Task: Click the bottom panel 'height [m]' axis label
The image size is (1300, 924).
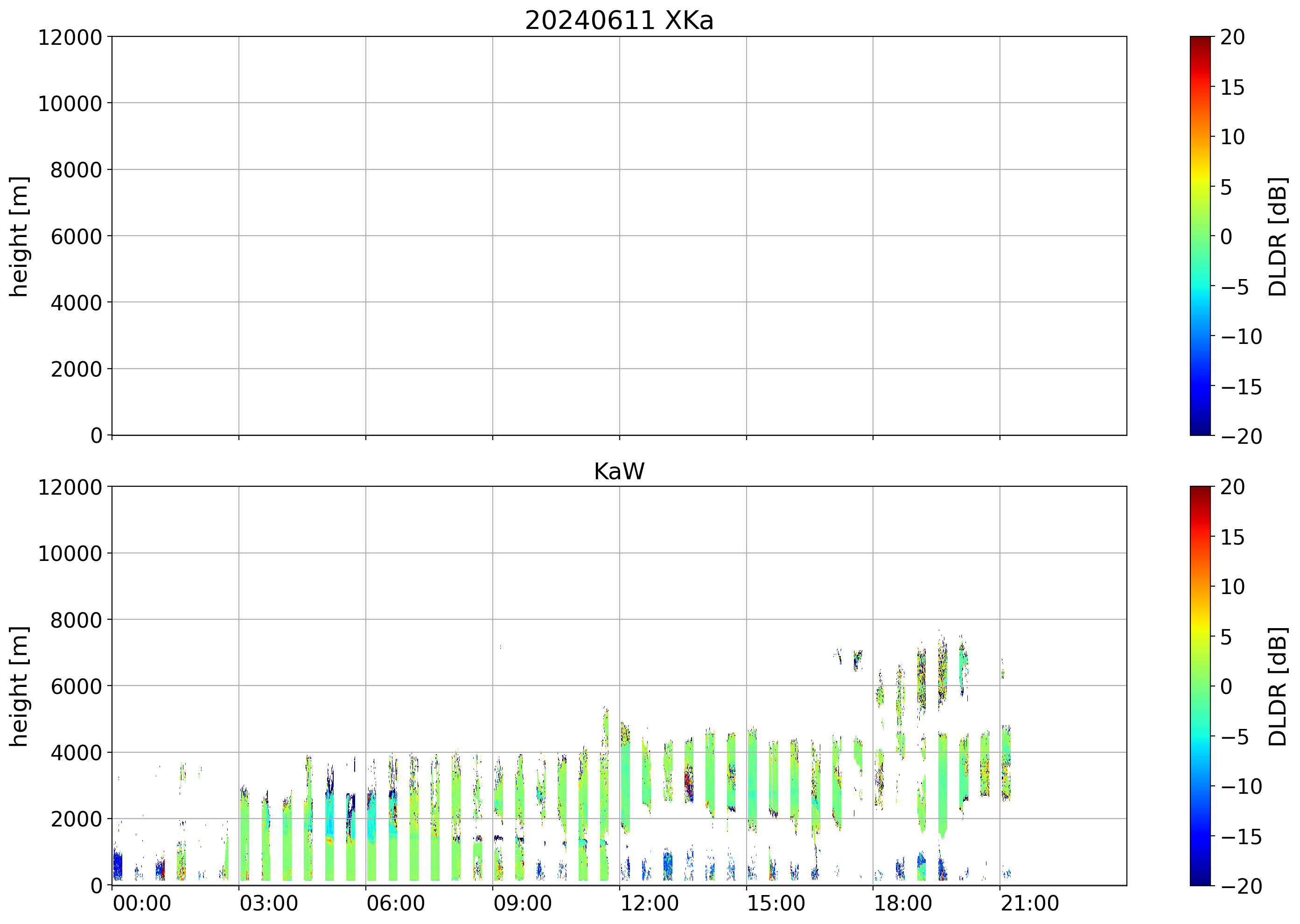Action: click(x=19, y=686)
